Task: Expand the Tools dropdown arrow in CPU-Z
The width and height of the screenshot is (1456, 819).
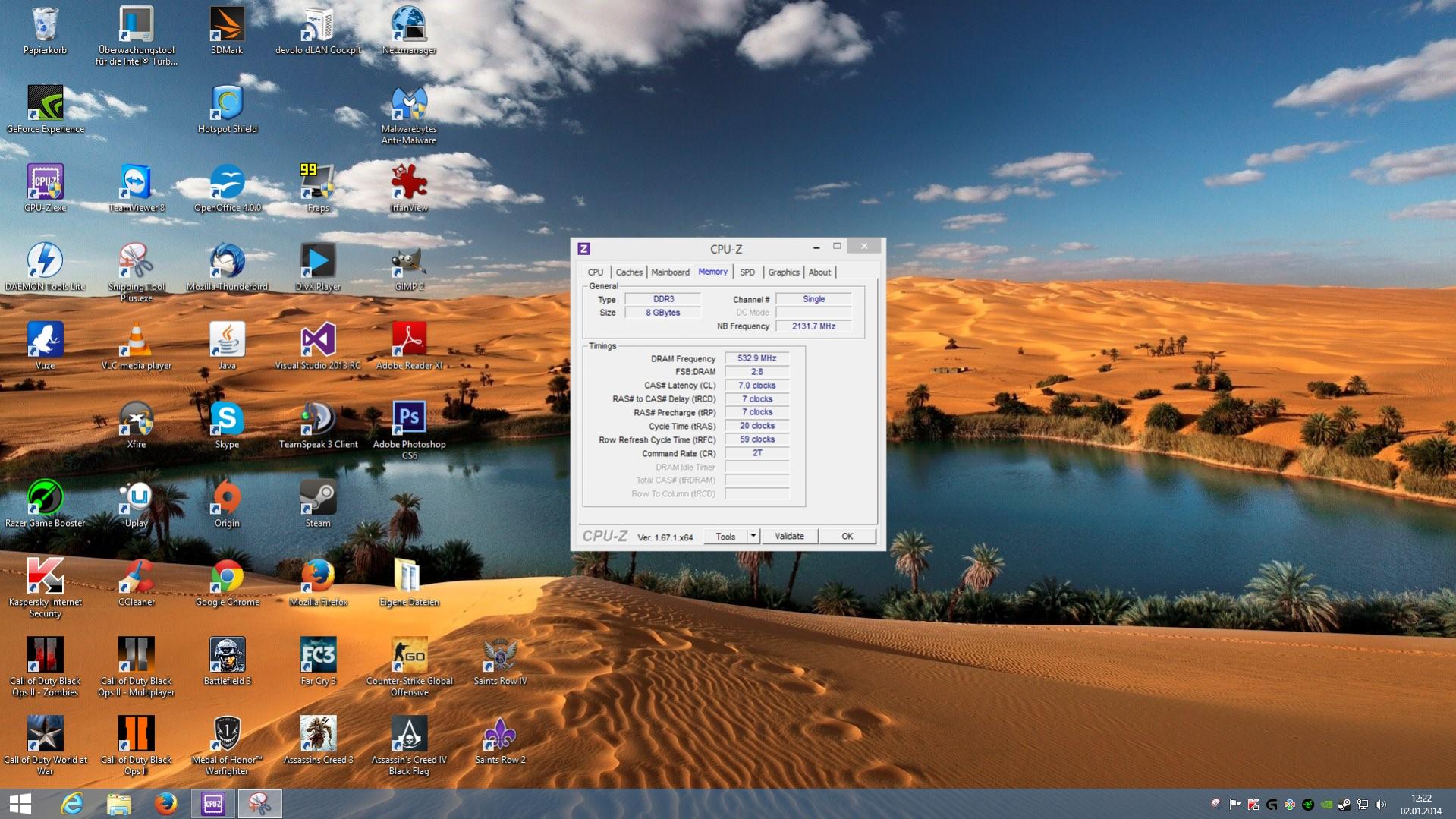Action: point(753,537)
